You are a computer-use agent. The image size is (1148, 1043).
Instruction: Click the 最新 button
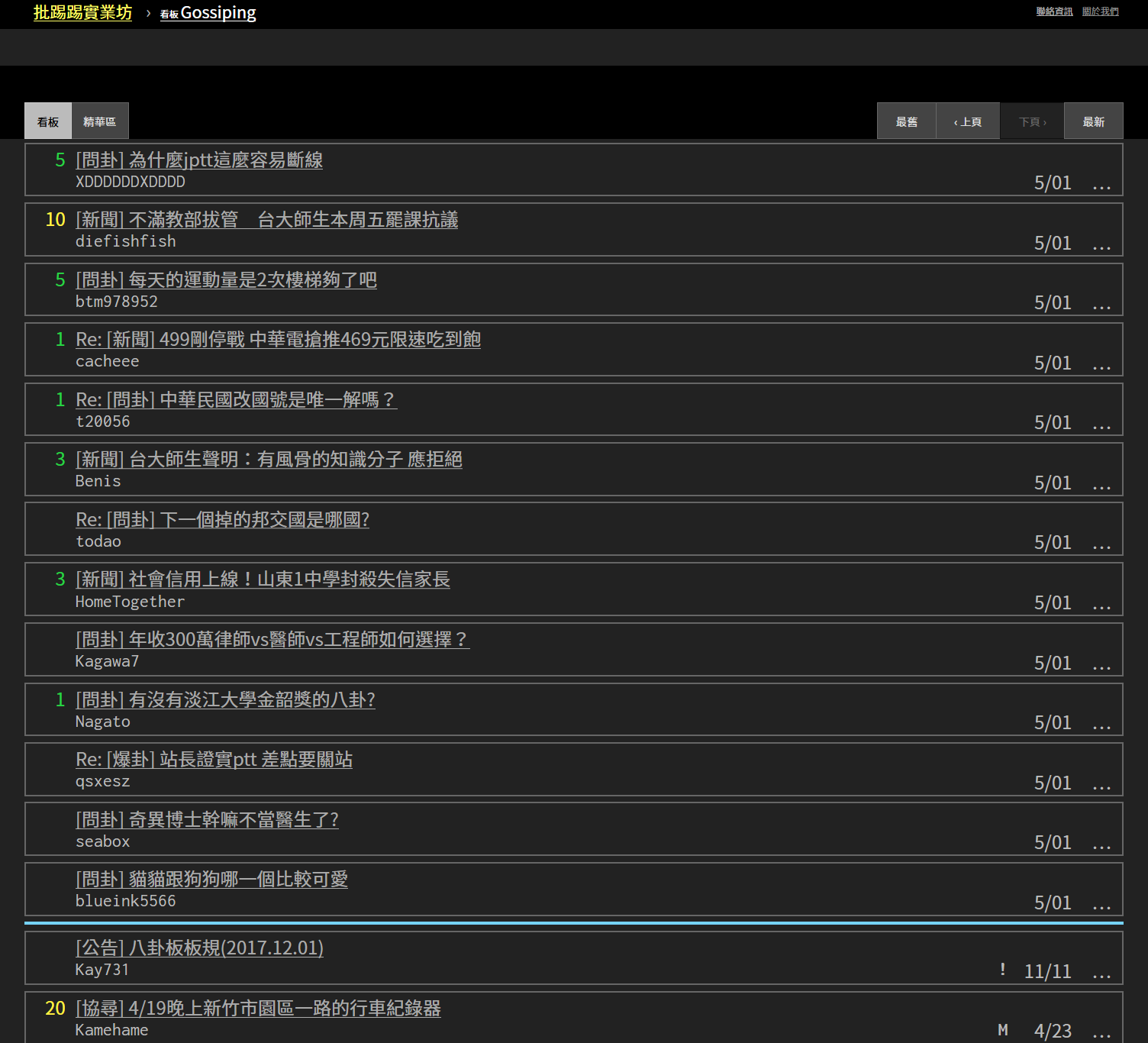pos(1093,121)
